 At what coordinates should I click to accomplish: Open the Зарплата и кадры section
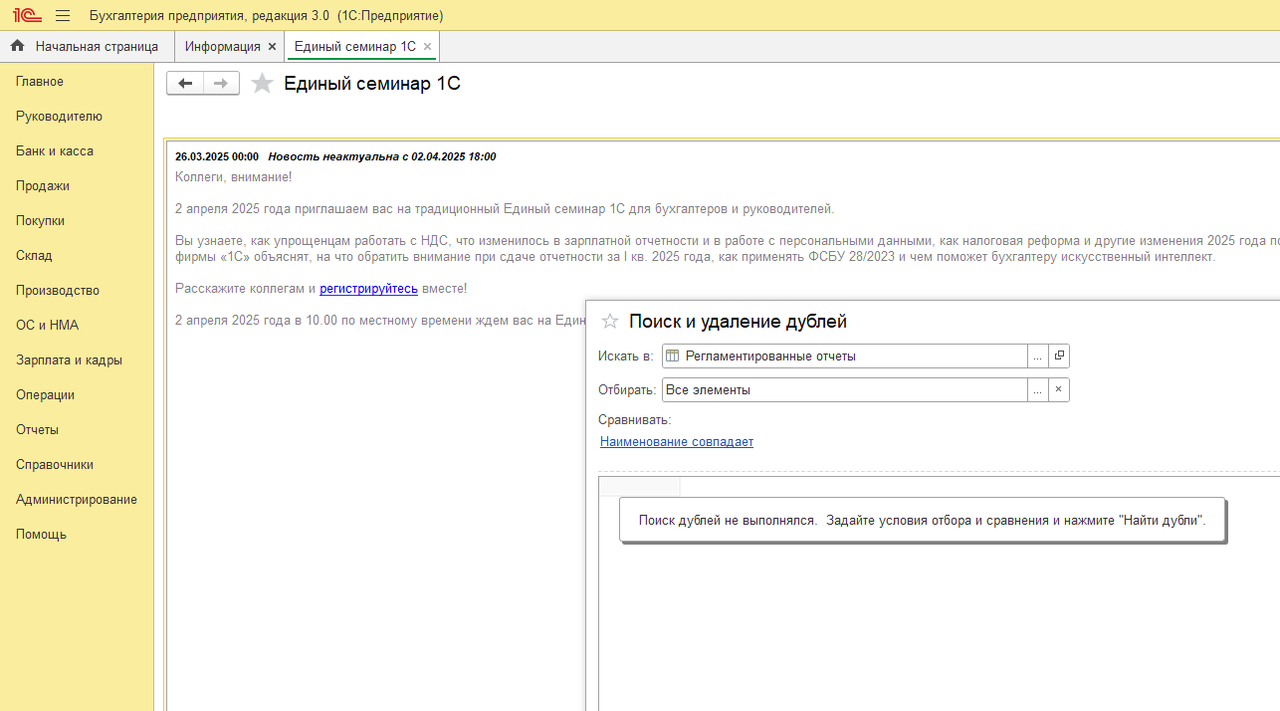(x=69, y=360)
